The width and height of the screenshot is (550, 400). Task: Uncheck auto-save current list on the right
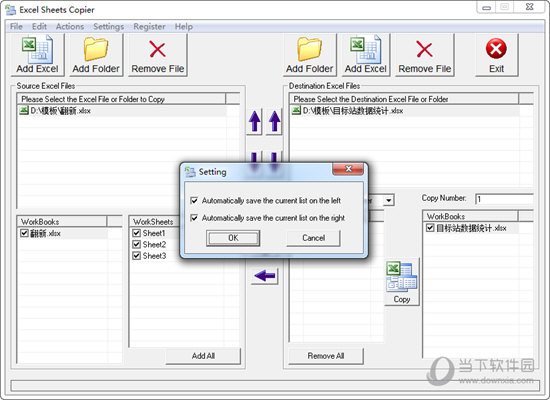(194, 218)
